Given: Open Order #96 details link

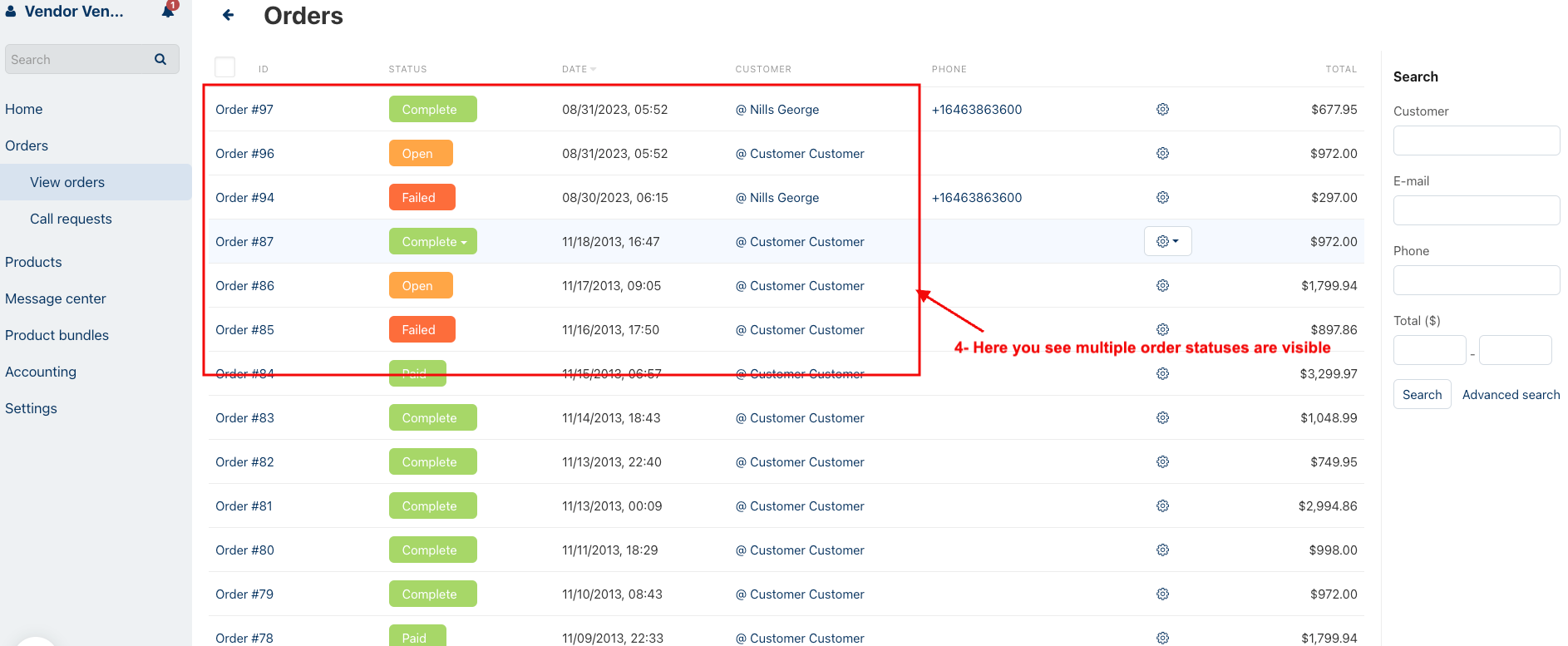Looking at the screenshot, I should coord(244,153).
